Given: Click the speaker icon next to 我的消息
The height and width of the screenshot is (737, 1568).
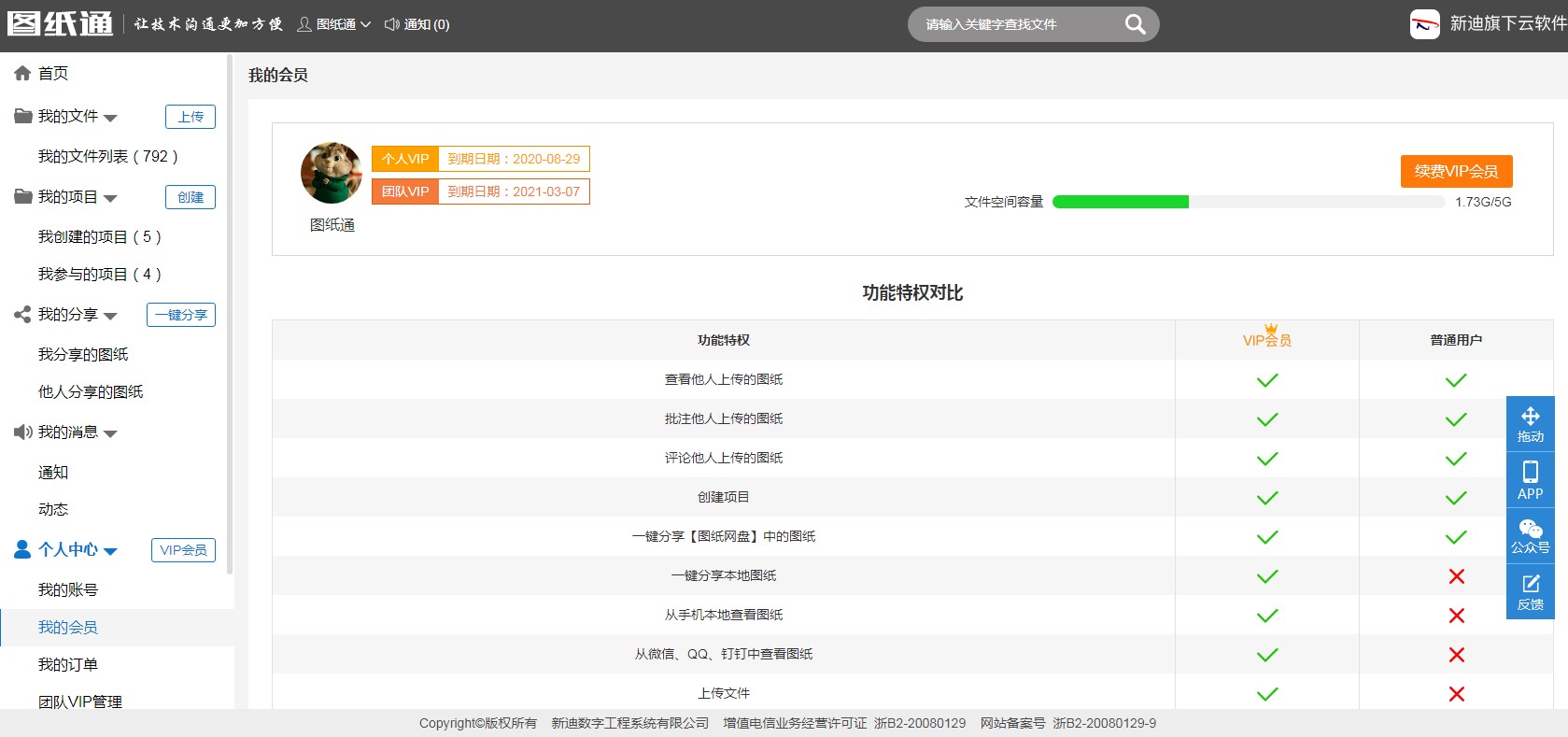Looking at the screenshot, I should (x=22, y=432).
